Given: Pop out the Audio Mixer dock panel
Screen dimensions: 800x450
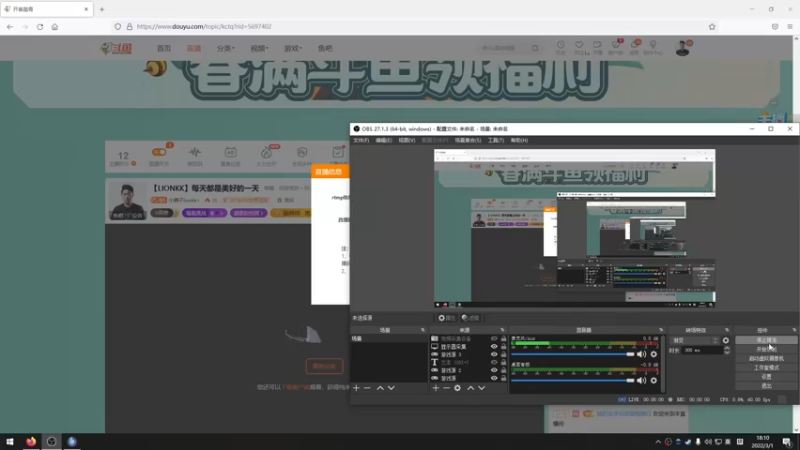Looking at the screenshot, I should [x=661, y=330].
